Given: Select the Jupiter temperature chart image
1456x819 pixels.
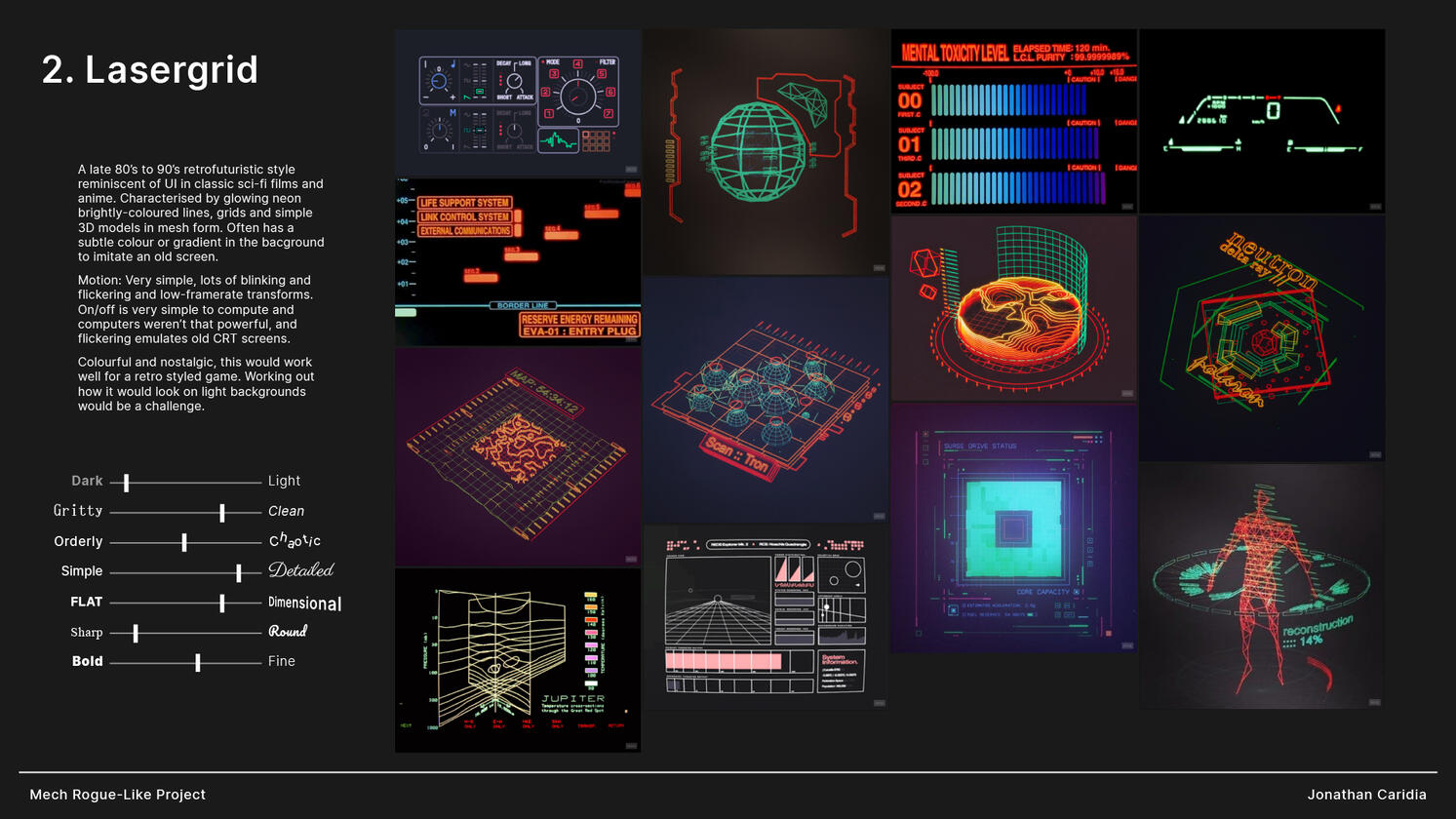Looking at the screenshot, I should (x=517, y=660).
